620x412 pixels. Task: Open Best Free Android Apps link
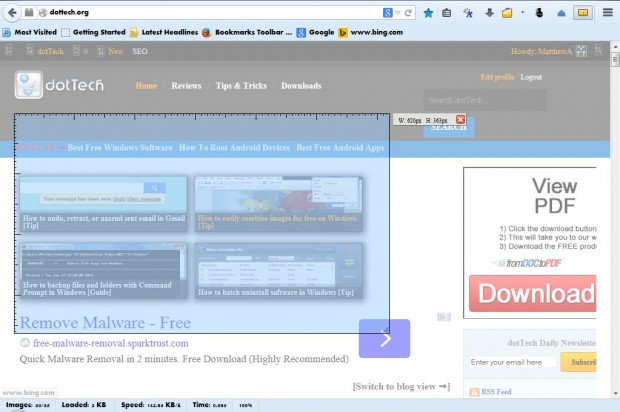click(x=340, y=147)
